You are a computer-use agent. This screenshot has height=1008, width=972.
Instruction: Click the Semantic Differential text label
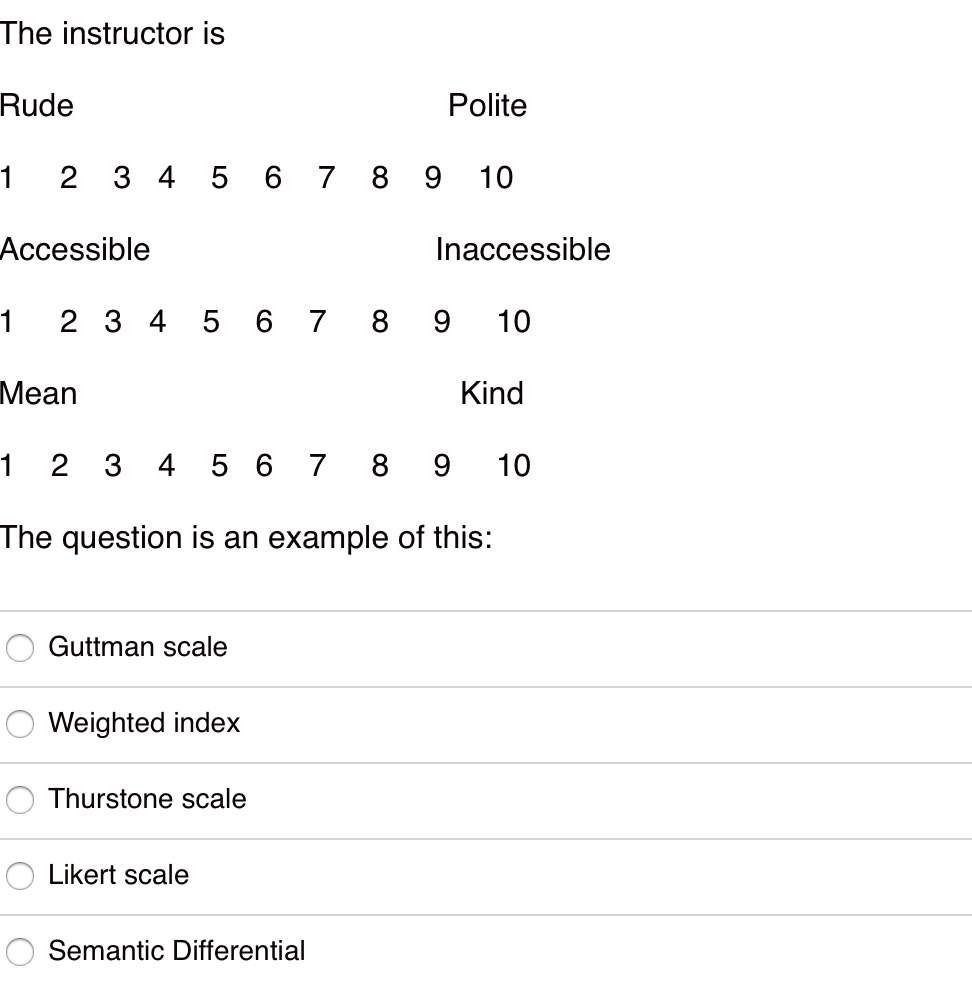coord(177,952)
